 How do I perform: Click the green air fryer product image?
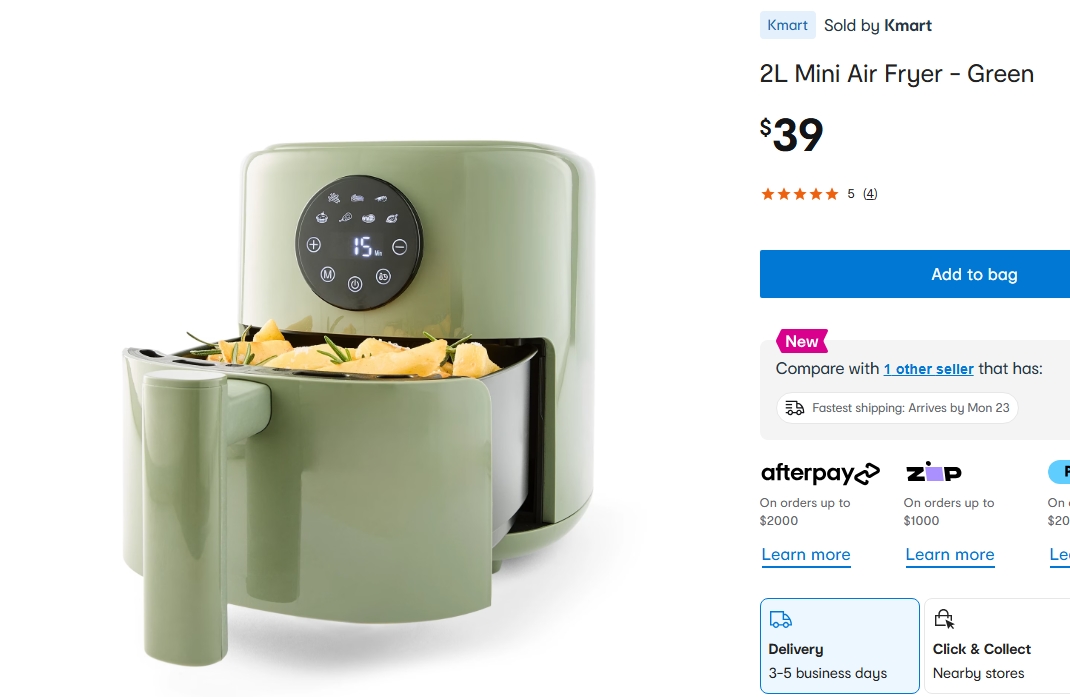pos(359,403)
